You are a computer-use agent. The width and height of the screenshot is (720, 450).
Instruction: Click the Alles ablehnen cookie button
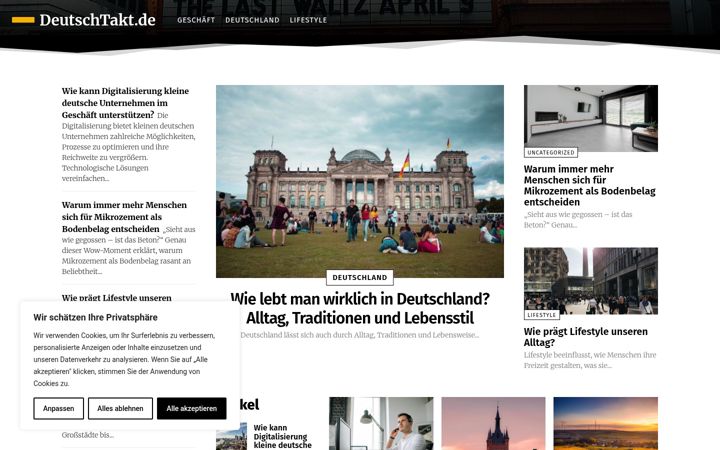click(120, 408)
